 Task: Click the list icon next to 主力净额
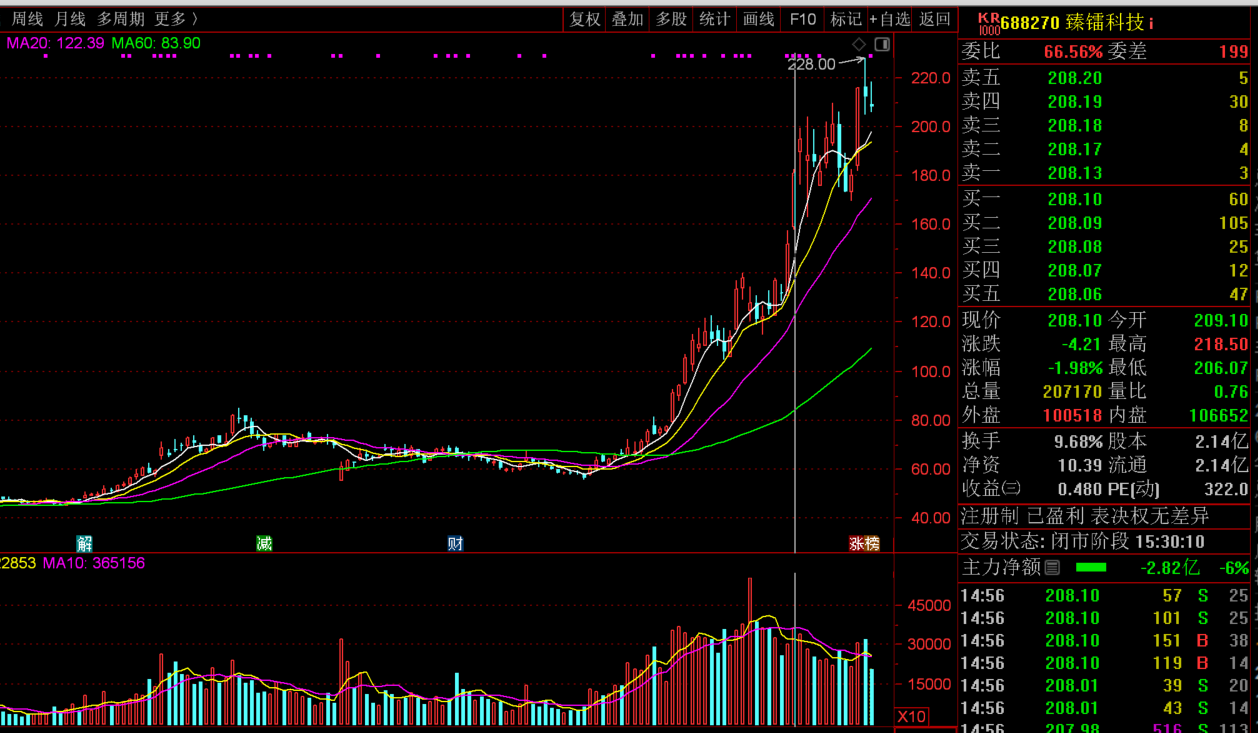(x=1051, y=568)
